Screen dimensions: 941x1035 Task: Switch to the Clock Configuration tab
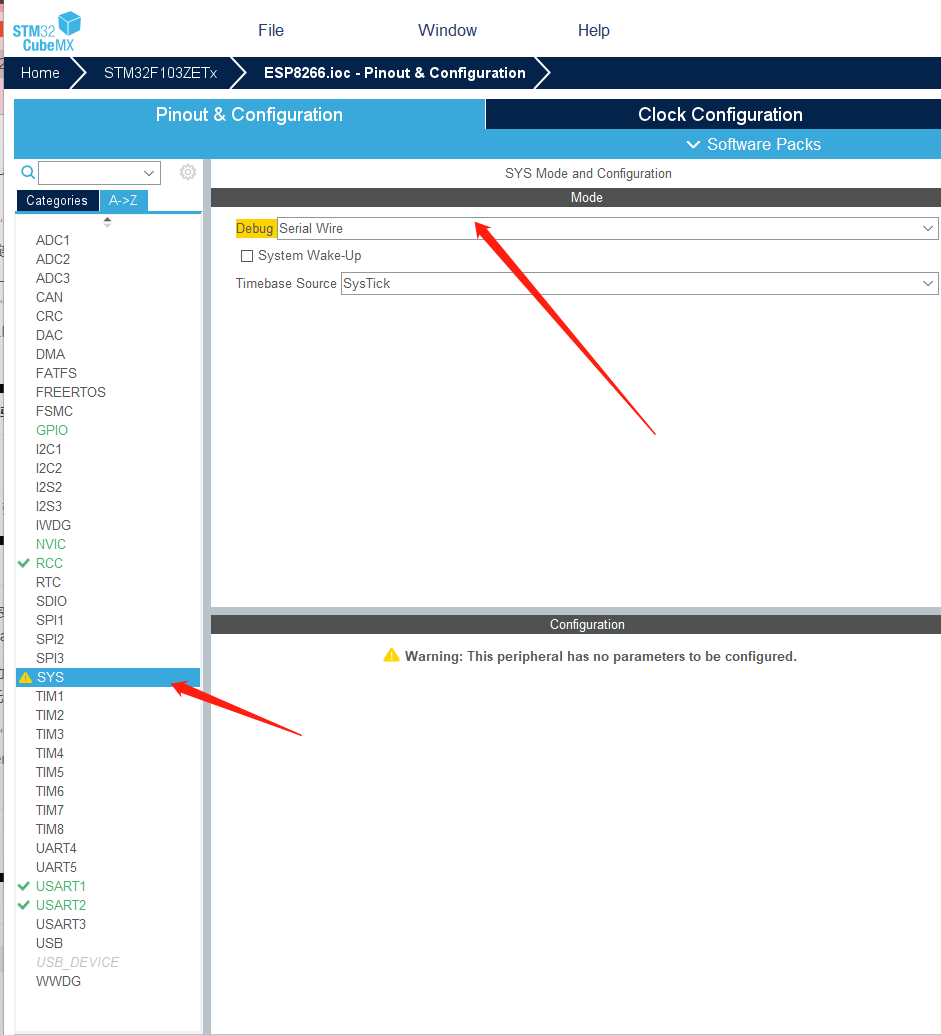click(713, 114)
